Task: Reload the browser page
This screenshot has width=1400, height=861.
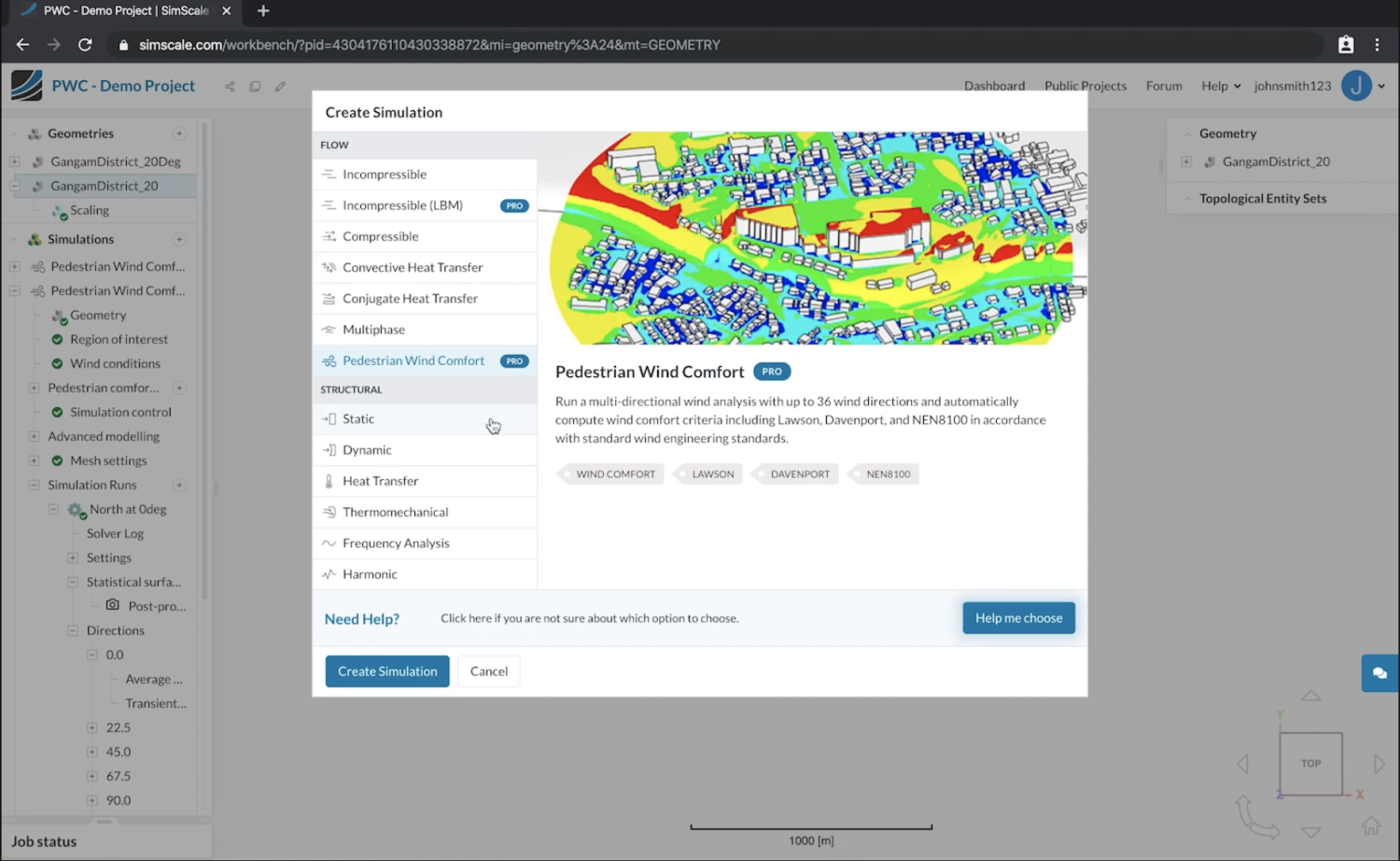Action: tap(85, 45)
